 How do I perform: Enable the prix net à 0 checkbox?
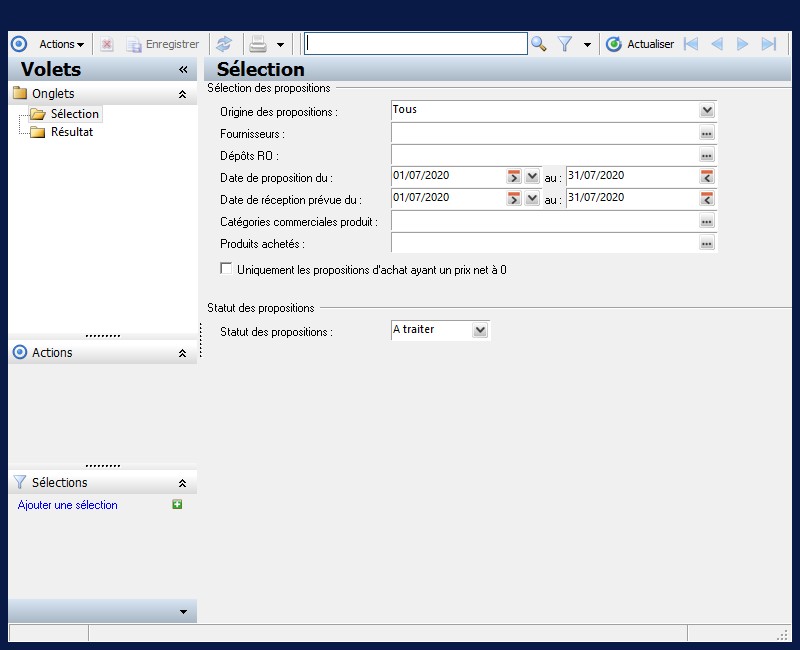click(226, 268)
